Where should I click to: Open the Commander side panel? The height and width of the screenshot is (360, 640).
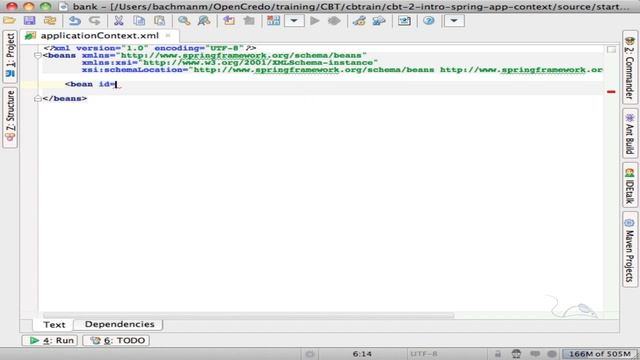pos(630,68)
